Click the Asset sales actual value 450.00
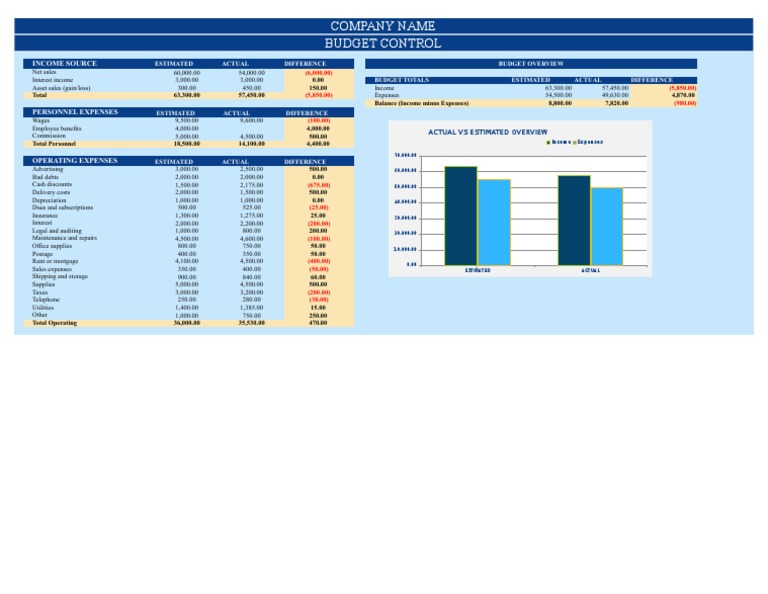768x594 pixels. (x=252, y=88)
